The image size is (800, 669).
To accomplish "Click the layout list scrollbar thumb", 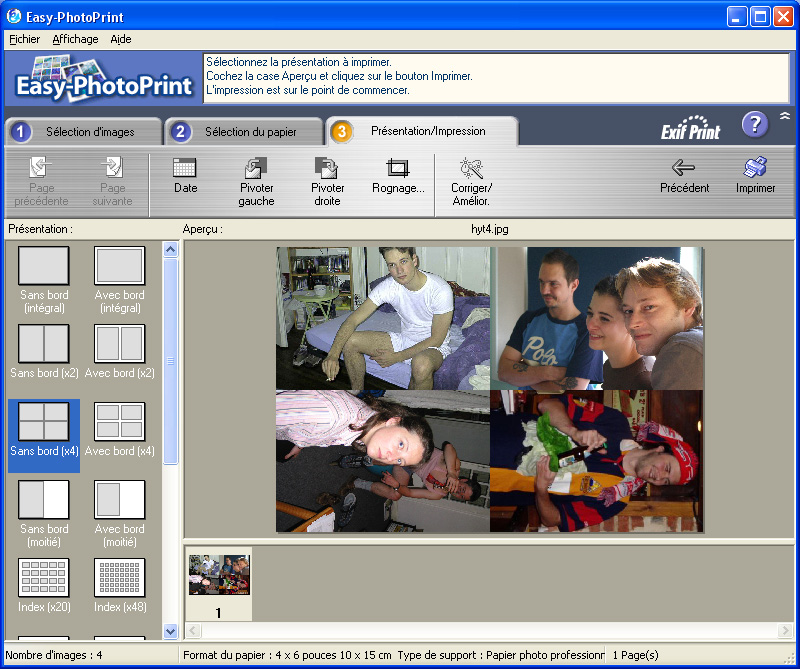I will pos(170,361).
